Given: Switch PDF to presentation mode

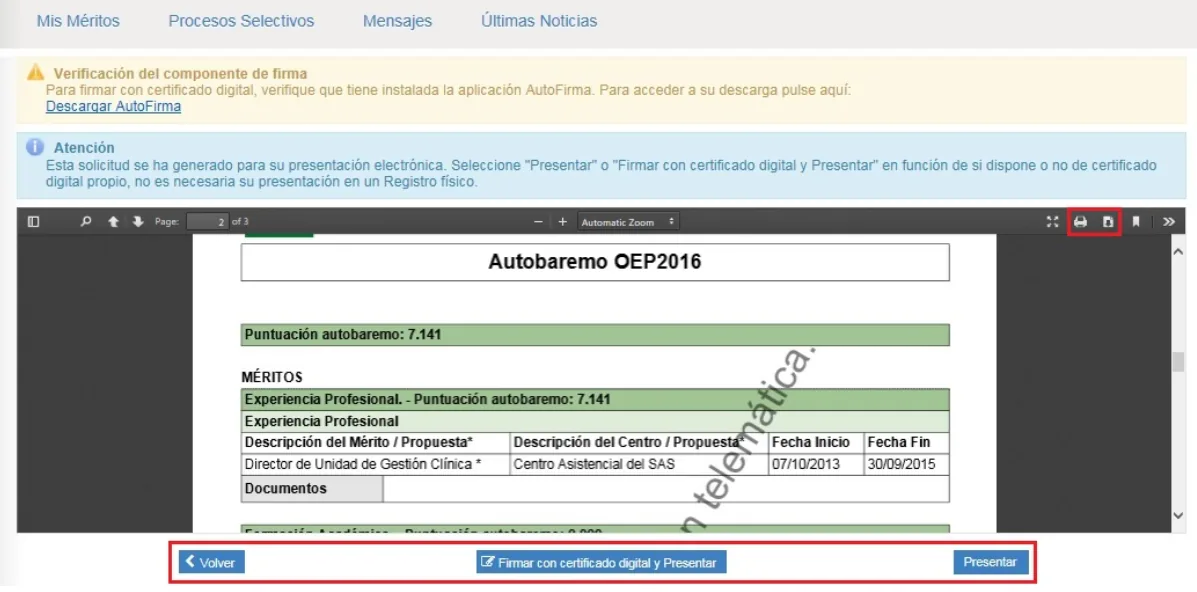Looking at the screenshot, I should pyautogui.click(x=1053, y=222).
